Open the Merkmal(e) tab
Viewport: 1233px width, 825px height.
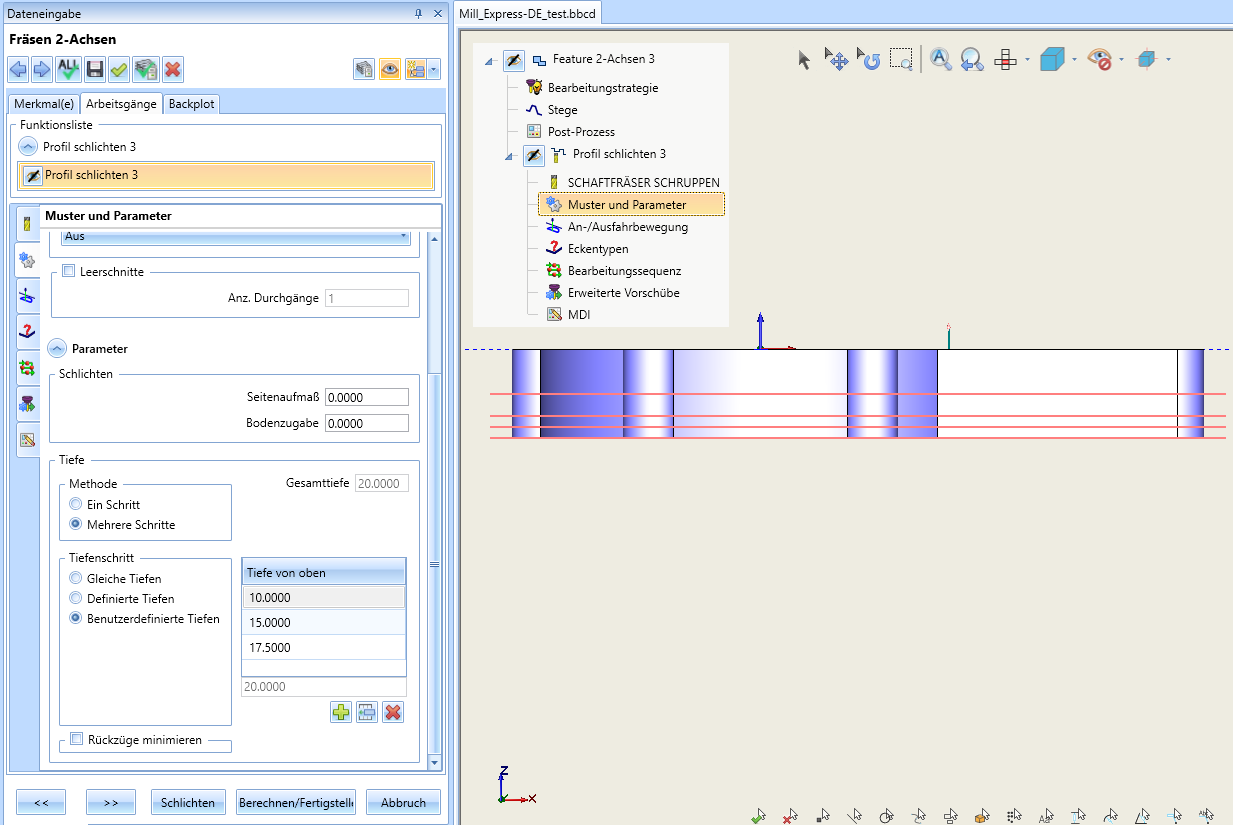coord(43,104)
